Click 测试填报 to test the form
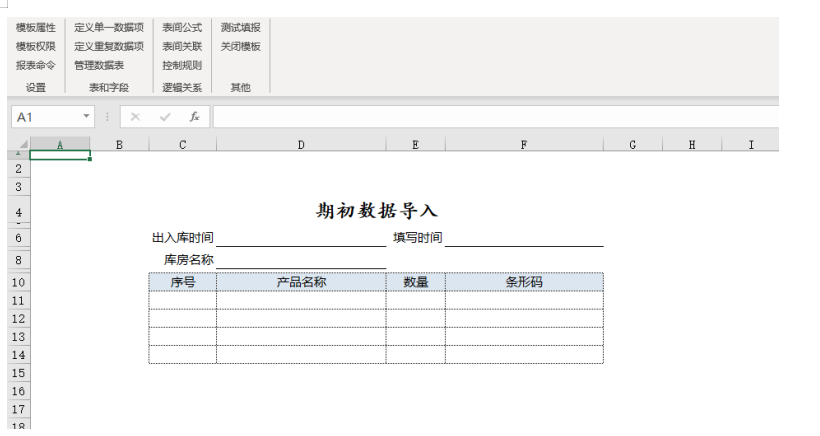The width and height of the screenshot is (820, 436). [x=240, y=28]
